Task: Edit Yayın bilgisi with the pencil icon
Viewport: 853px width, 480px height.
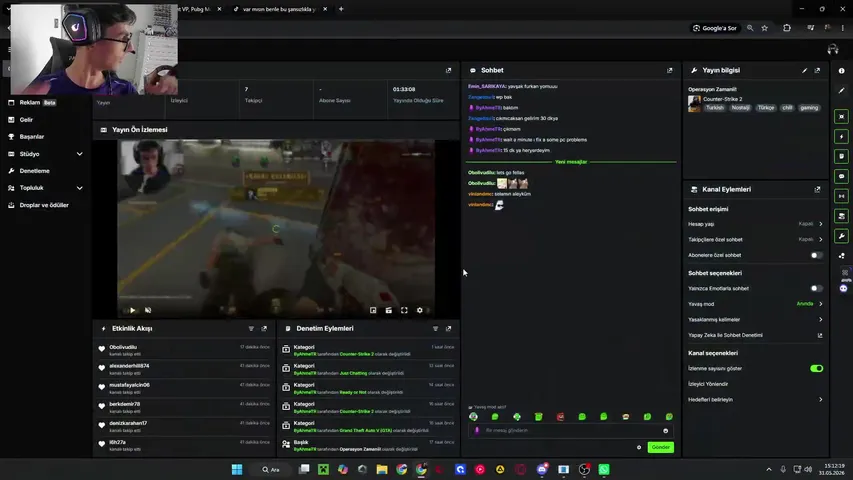Action: click(804, 70)
